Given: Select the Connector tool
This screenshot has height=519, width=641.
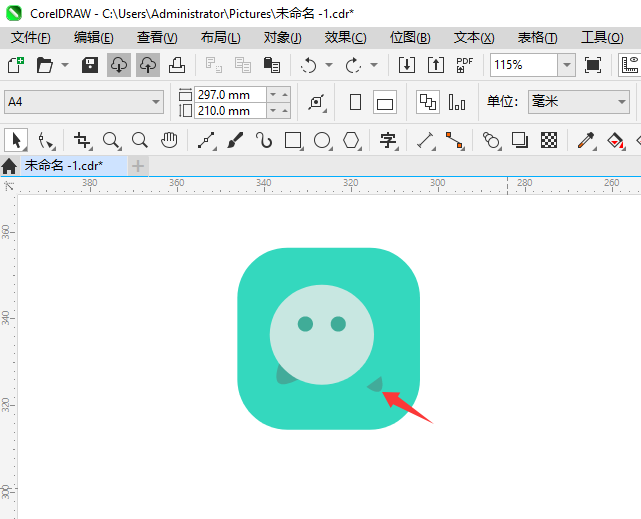Looking at the screenshot, I should [x=455, y=141].
